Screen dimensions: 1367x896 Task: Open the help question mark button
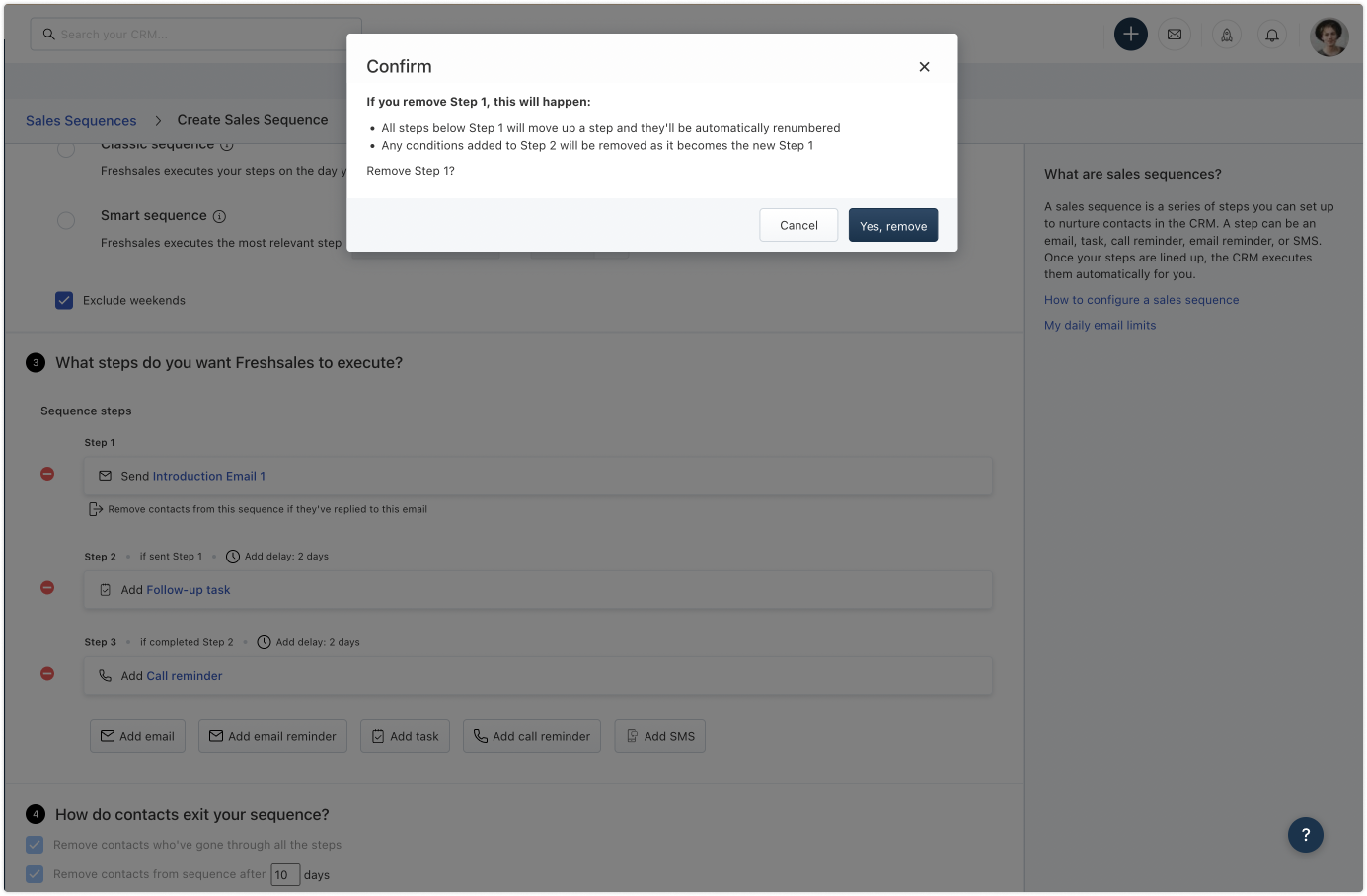(1306, 835)
